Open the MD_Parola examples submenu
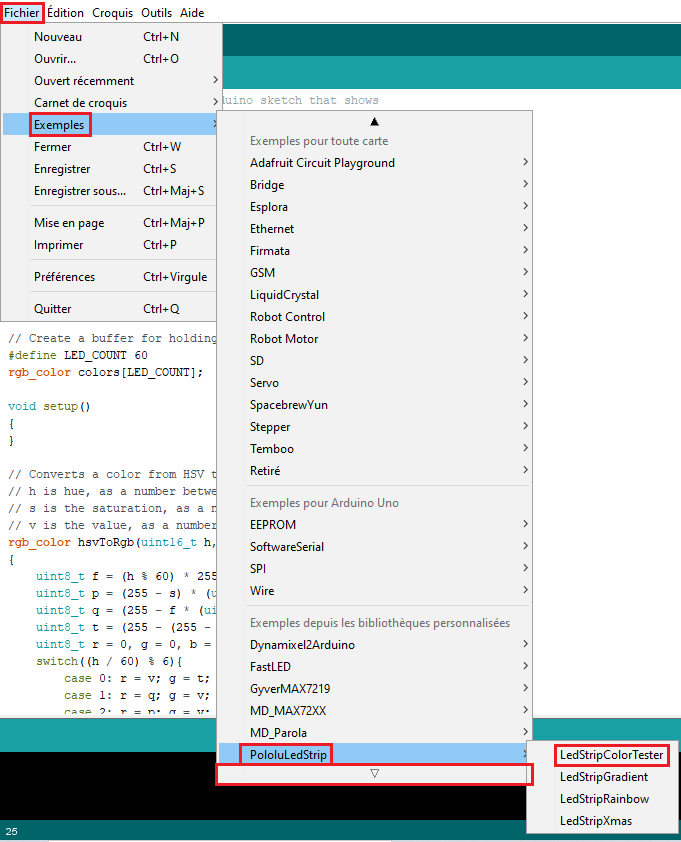This screenshot has width=681, height=842. (x=374, y=733)
